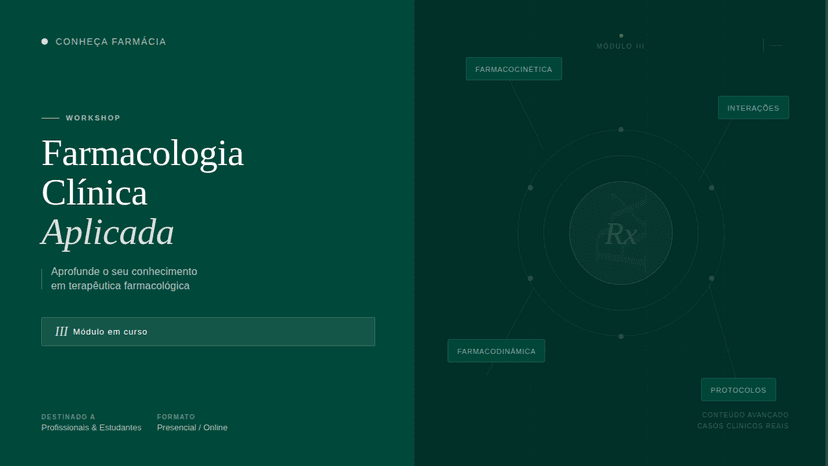Click the WORKSHOP label
Screen dimensions: 828x466
(x=93, y=118)
